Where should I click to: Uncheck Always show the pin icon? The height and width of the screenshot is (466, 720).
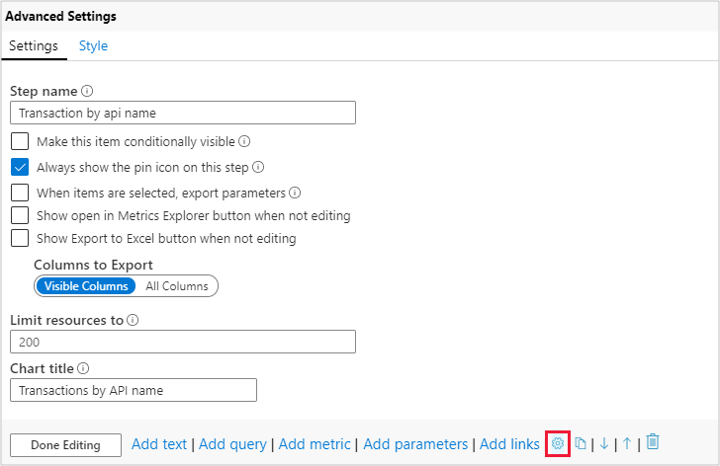pyautogui.click(x=20, y=167)
